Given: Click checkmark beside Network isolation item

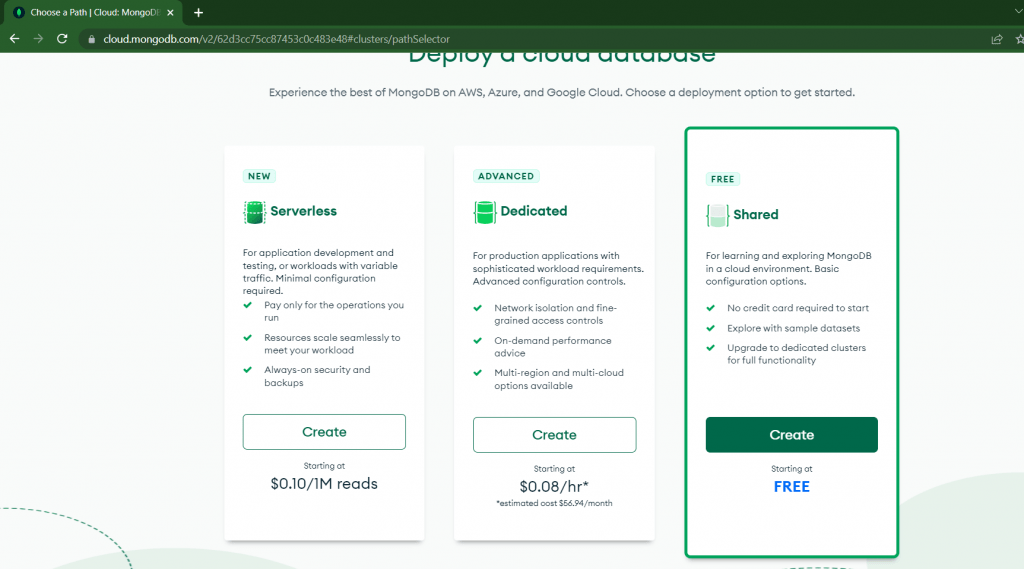Looking at the screenshot, I should pos(477,308).
